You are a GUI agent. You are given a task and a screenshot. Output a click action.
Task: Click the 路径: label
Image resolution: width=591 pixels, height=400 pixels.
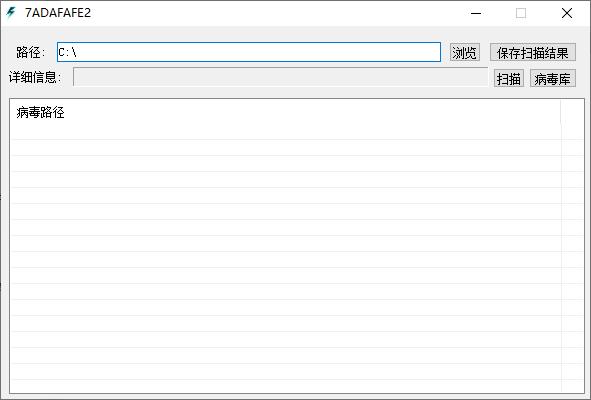point(31,52)
